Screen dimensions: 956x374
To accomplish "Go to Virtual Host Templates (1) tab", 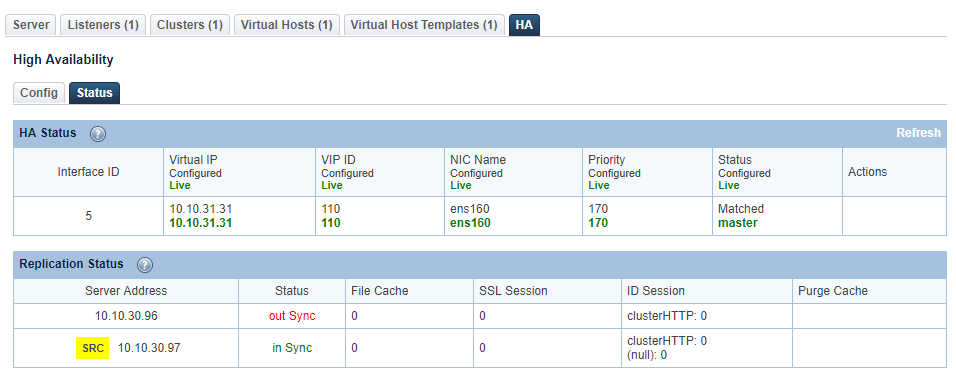I will click(x=424, y=25).
